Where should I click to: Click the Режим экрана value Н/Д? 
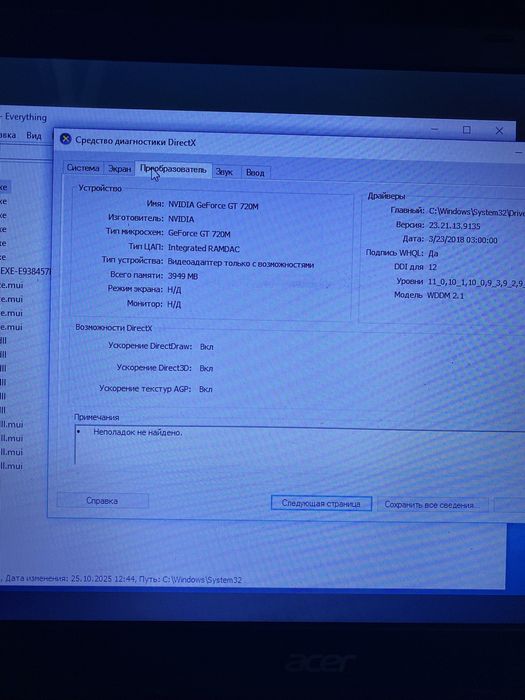174,290
